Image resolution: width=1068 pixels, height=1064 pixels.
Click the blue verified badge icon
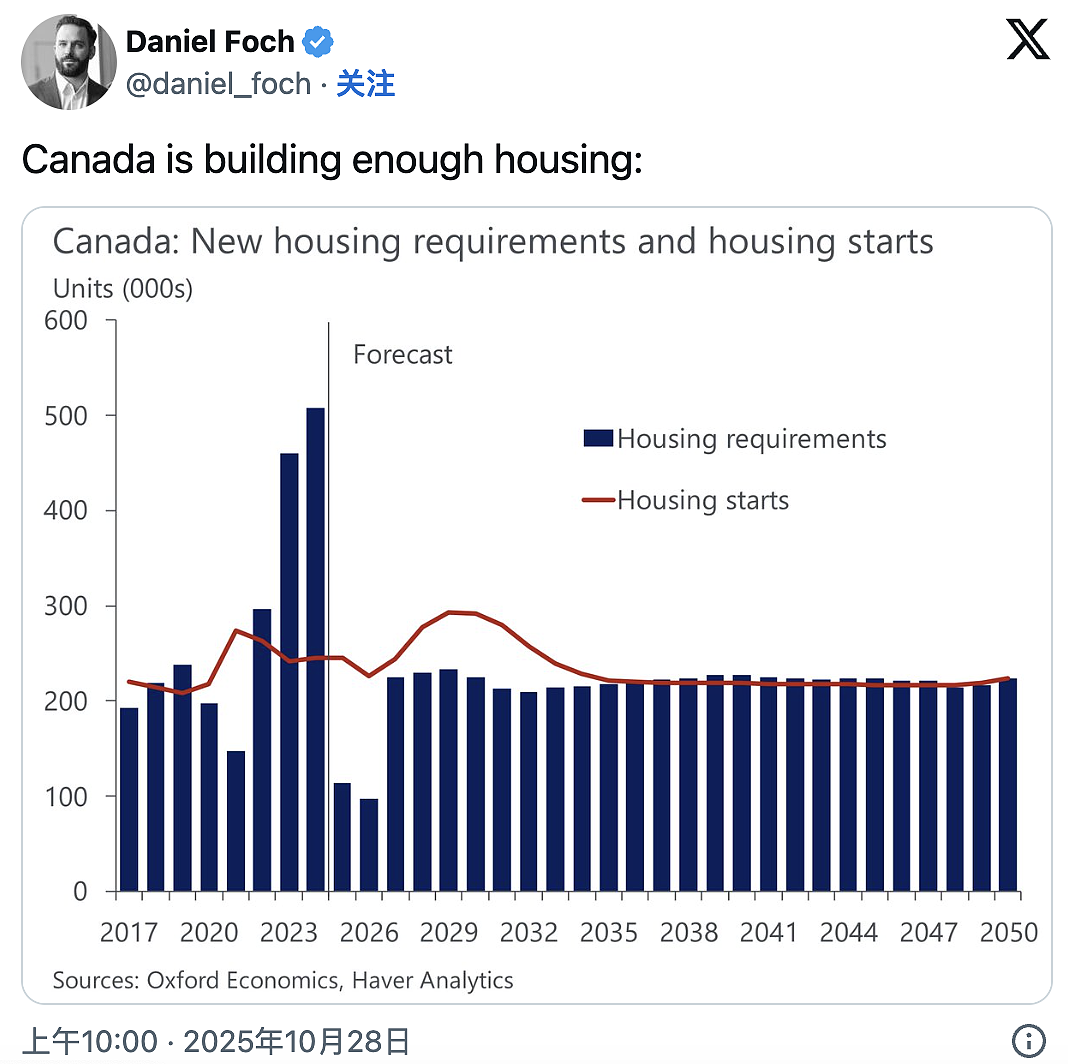tap(317, 42)
